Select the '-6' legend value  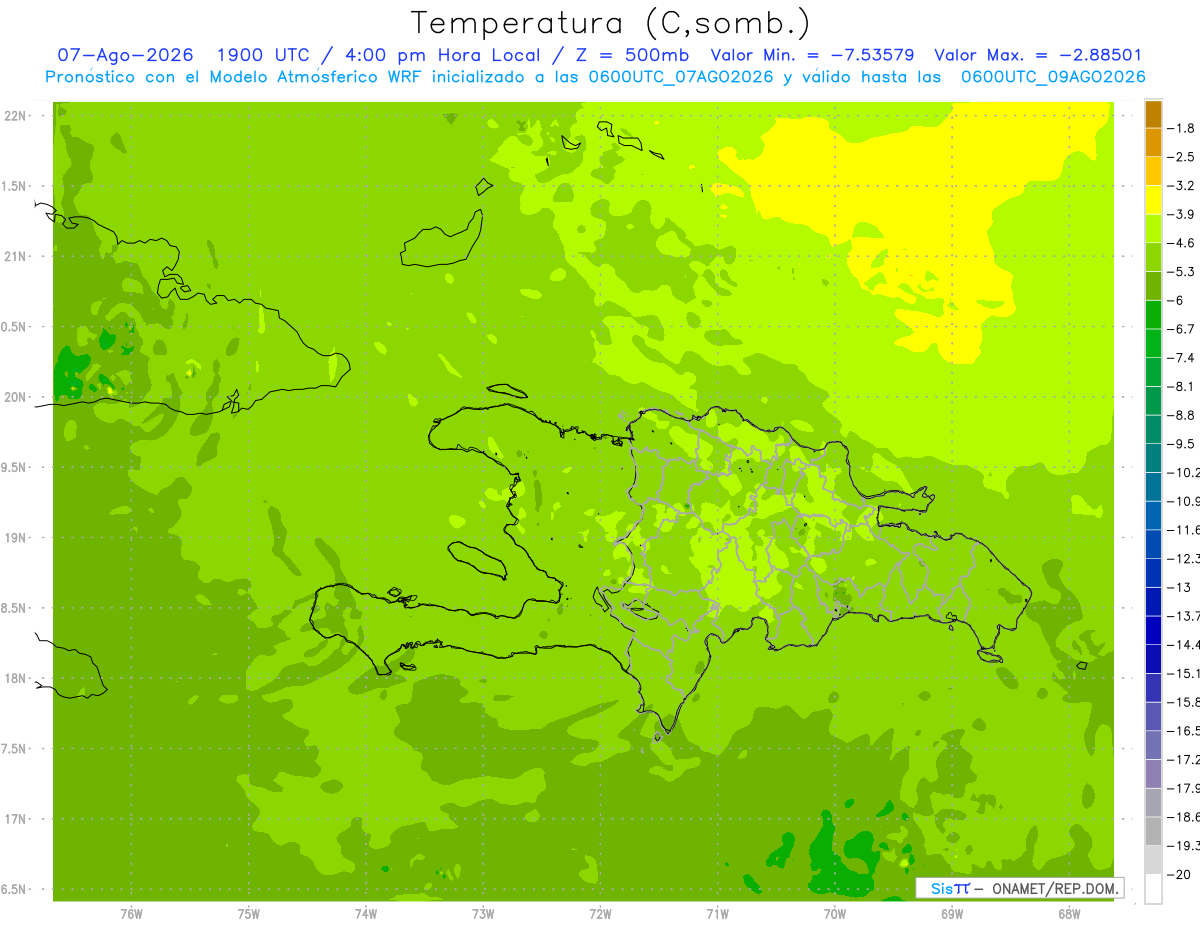pyautogui.click(x=1177, y=300)
